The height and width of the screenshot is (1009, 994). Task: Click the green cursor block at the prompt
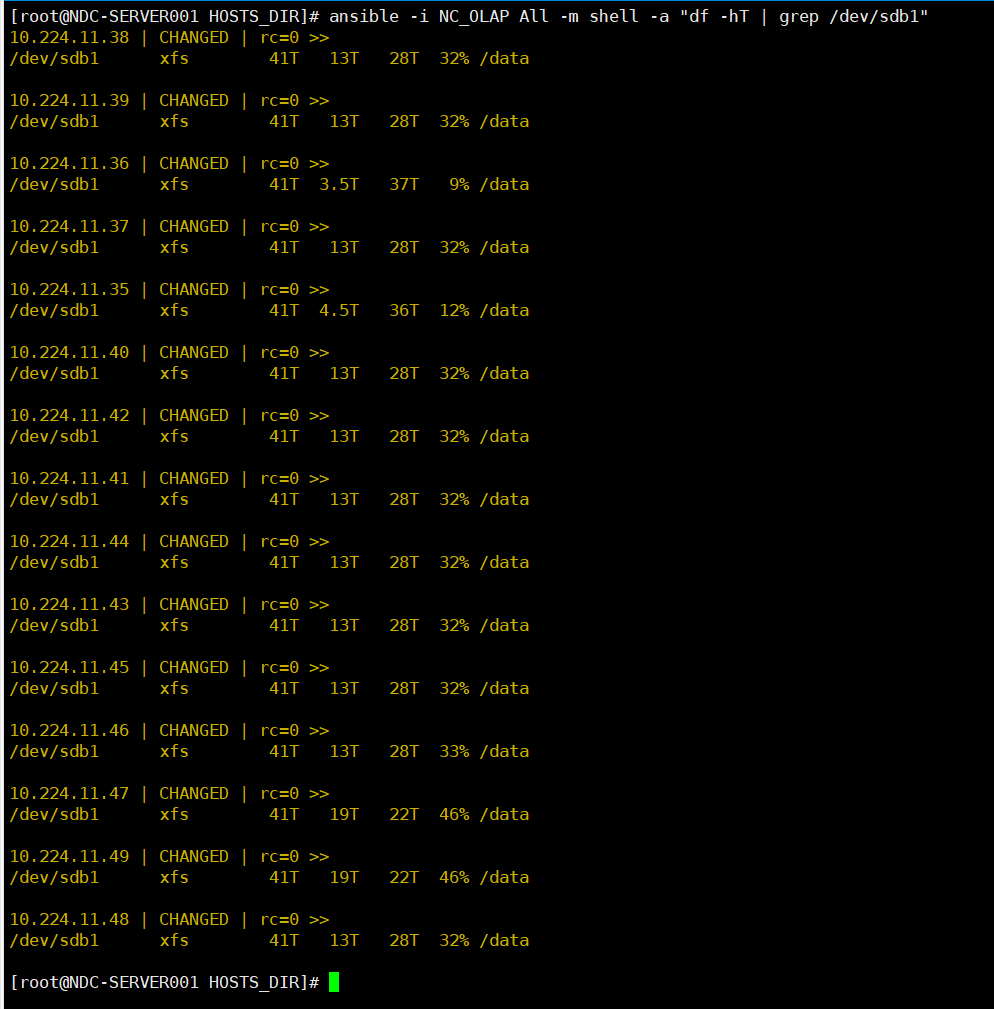click(x=334, y=982)
